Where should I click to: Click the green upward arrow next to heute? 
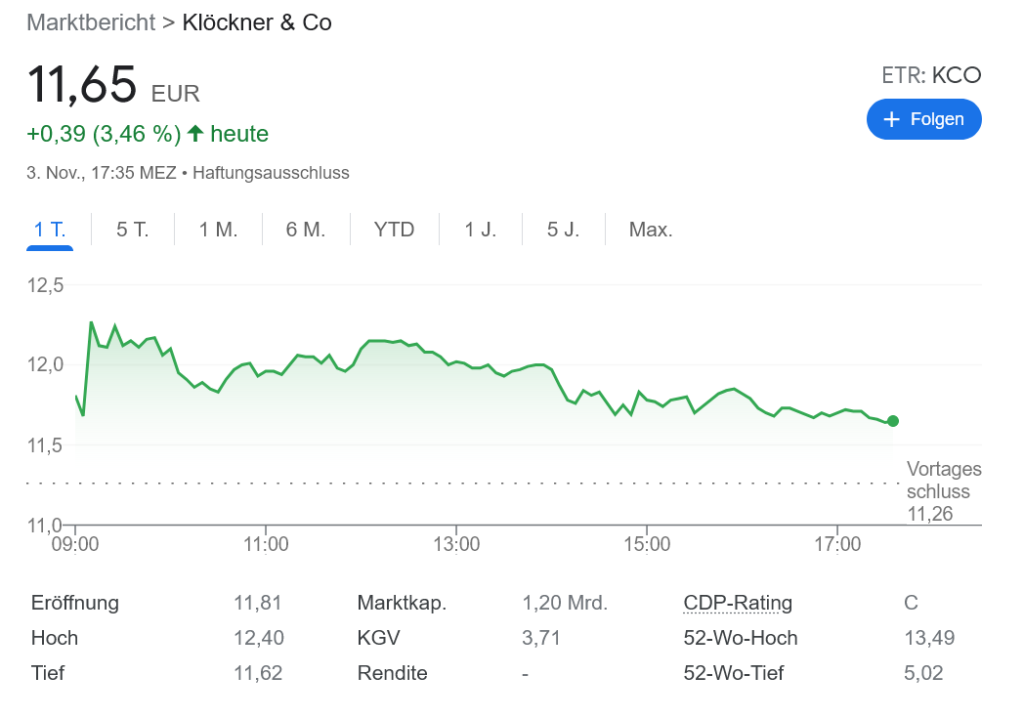tap(196, 132)
